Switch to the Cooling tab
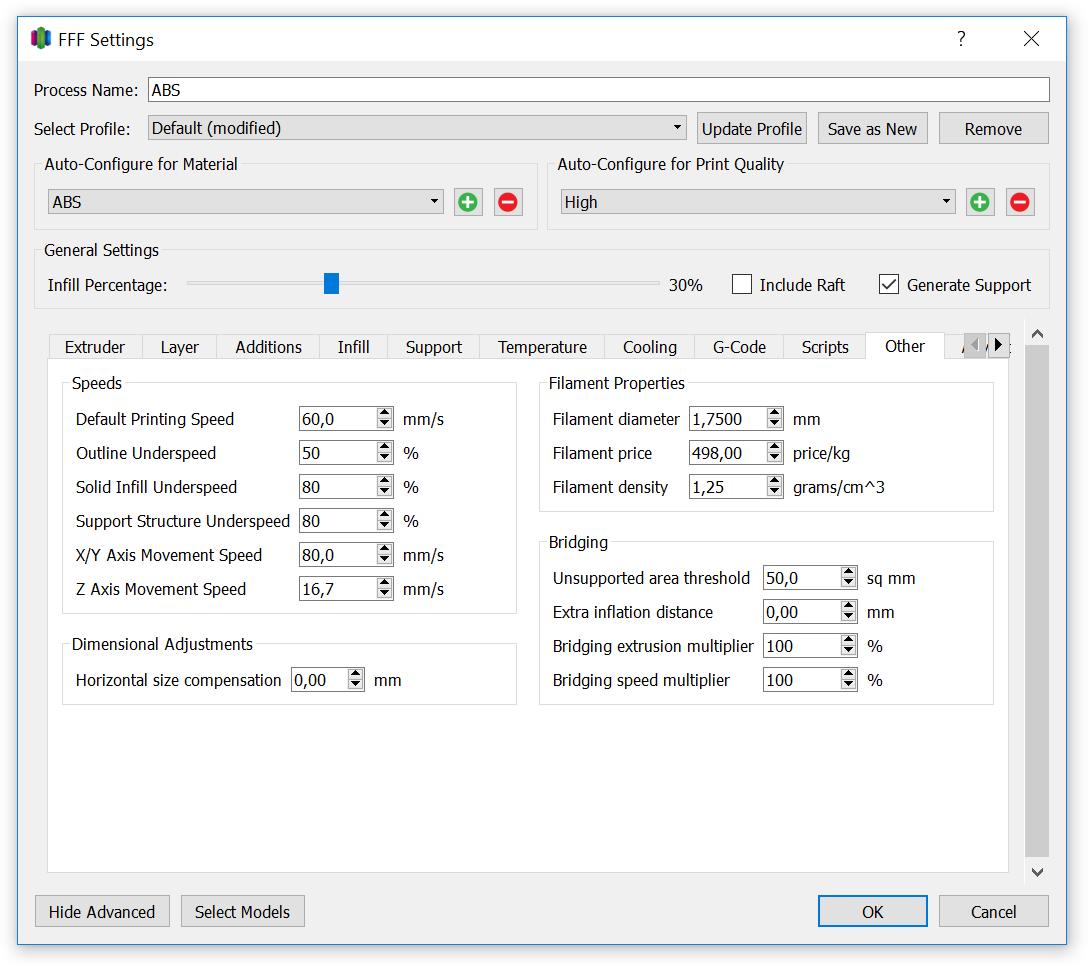The height and width of the screenshot is (967, 1088). tap(649, 347)
